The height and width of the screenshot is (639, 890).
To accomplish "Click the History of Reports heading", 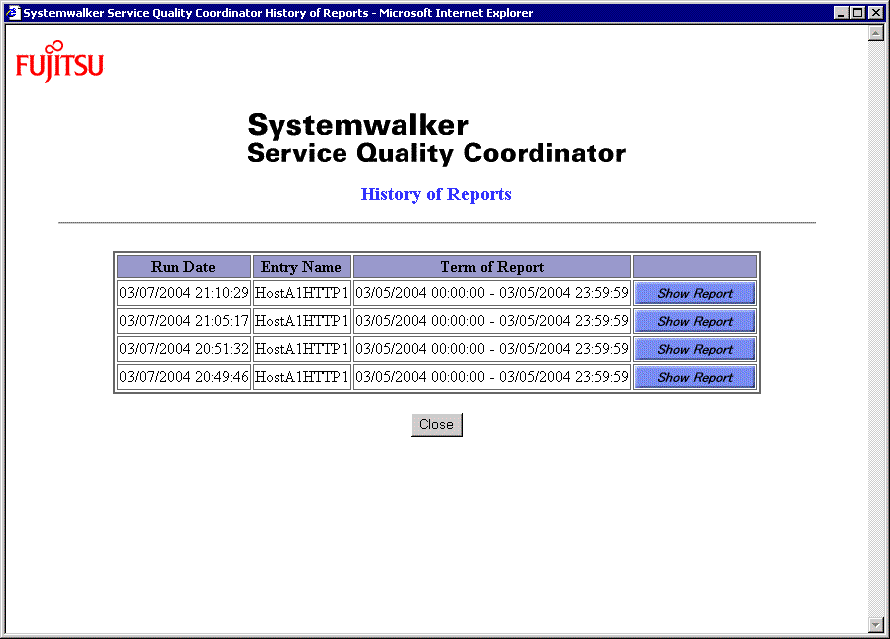I will (436, 194).
